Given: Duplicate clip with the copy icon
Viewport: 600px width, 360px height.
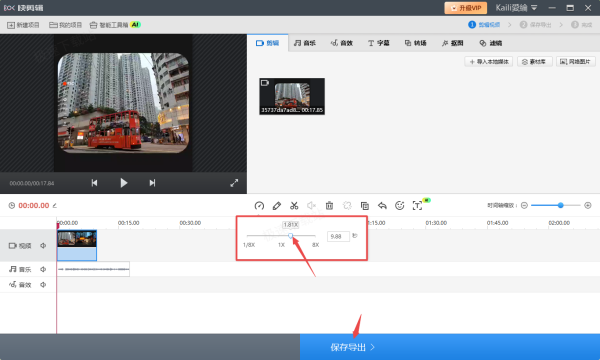Looking at the screenshot, I should [x=365, y=206].
